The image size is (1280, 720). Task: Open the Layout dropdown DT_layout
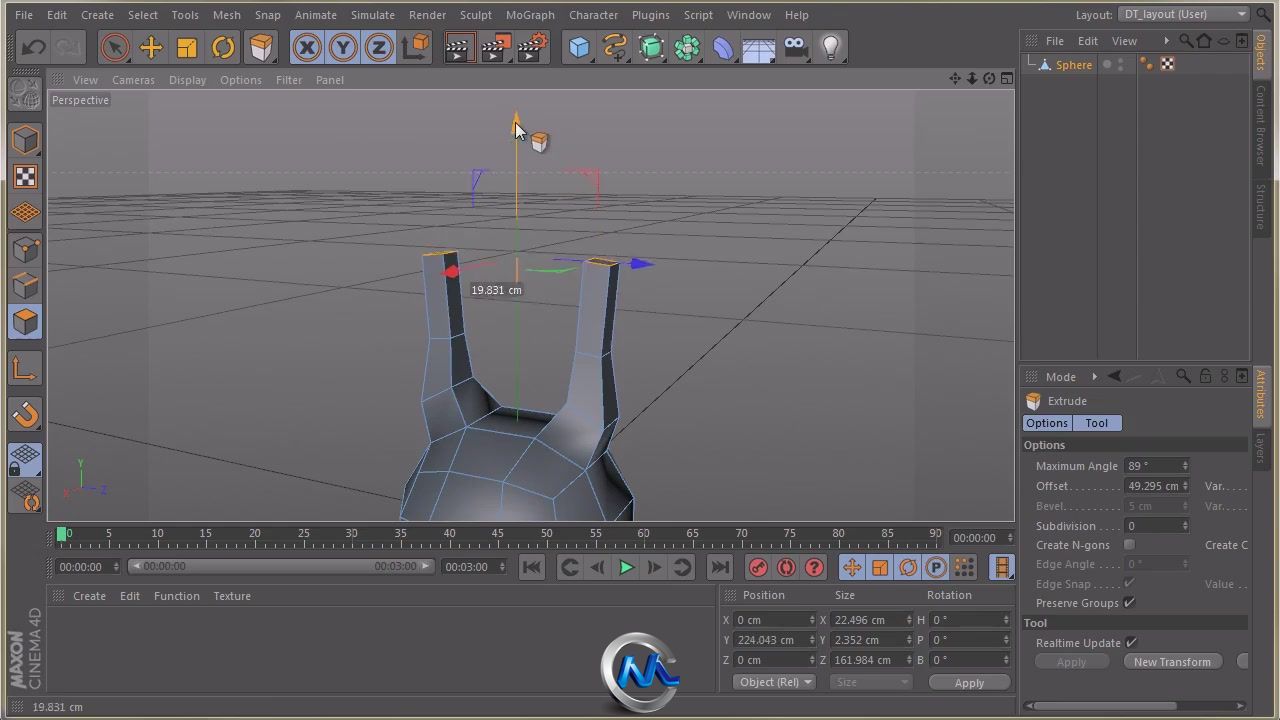point(1184,14)
